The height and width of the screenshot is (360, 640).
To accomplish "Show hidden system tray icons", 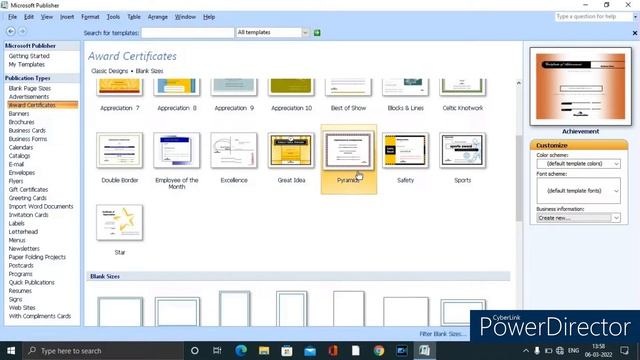I will (x=525, y=351).
